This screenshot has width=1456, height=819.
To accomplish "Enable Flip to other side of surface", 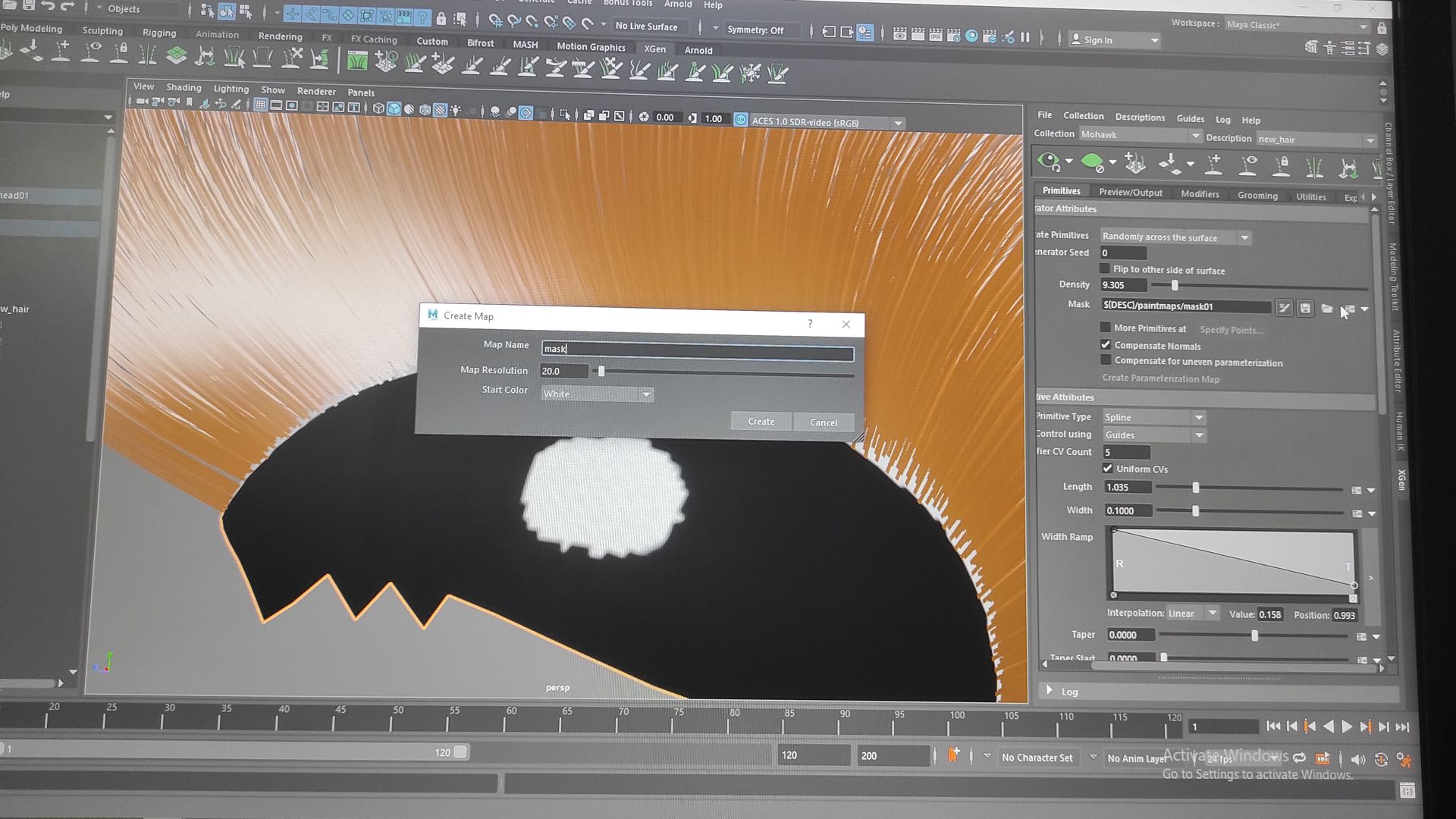I will pos(1105,269).
